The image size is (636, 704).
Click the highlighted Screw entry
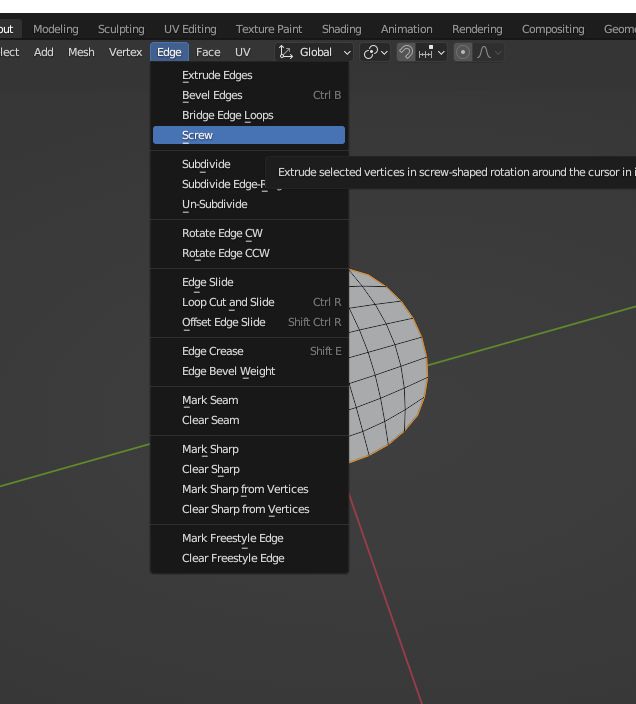point(249,135)
